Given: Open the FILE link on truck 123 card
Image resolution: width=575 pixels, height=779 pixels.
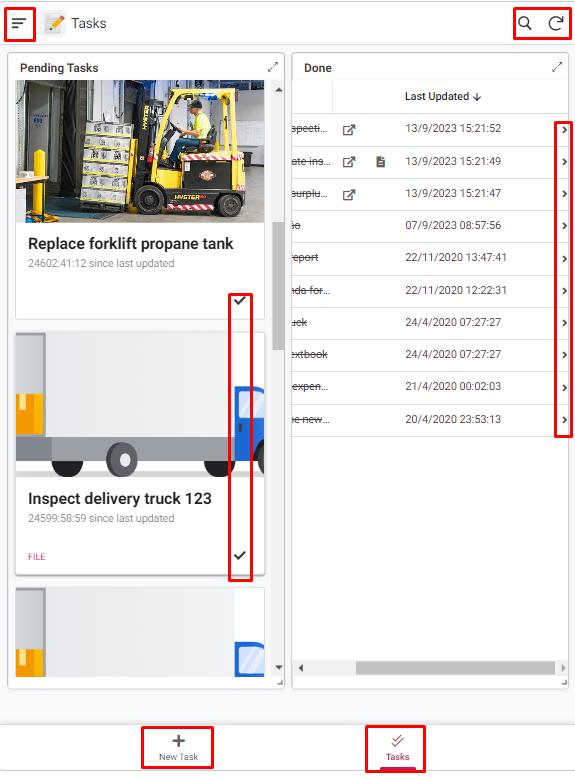Looking at the screenshot, I should 37,557.
